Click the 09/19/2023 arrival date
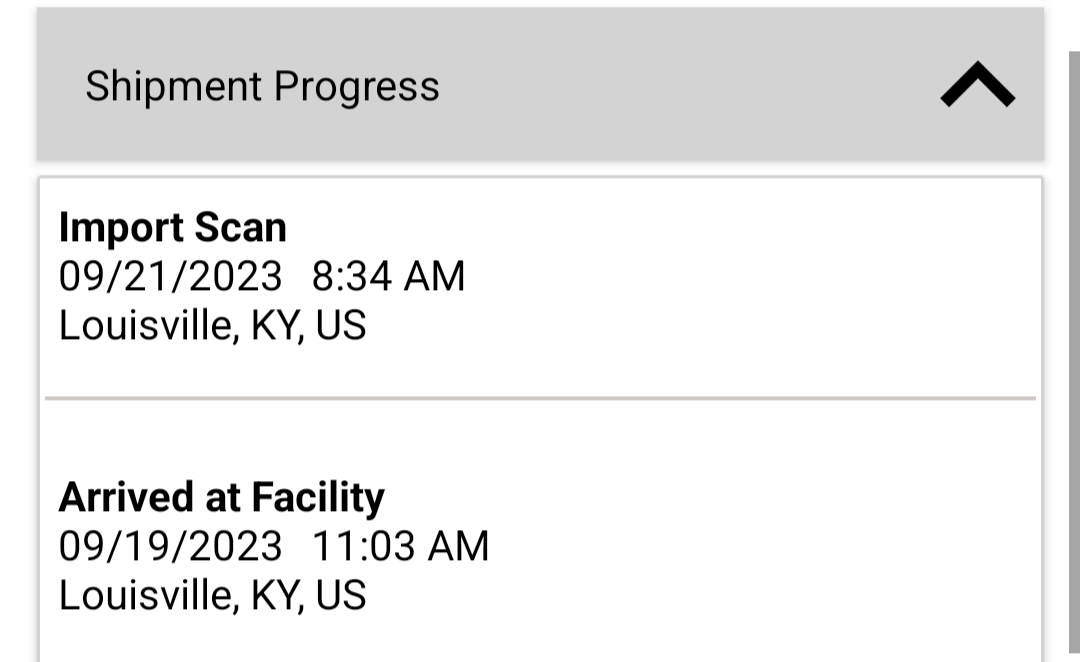This screenshot has height=662, width=1080. click(171, 546)
